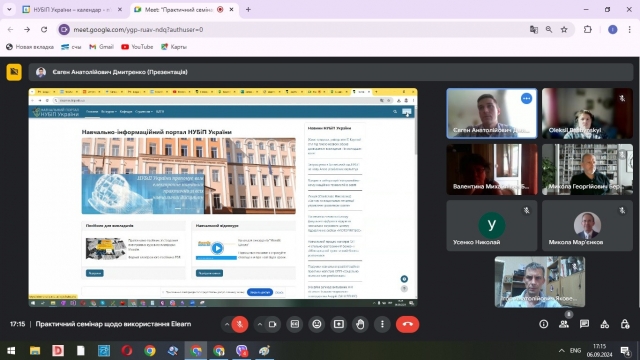The height and width of the screenshot is (360, 640).
Task: Start presenting your screen
Action: point(339,324)
